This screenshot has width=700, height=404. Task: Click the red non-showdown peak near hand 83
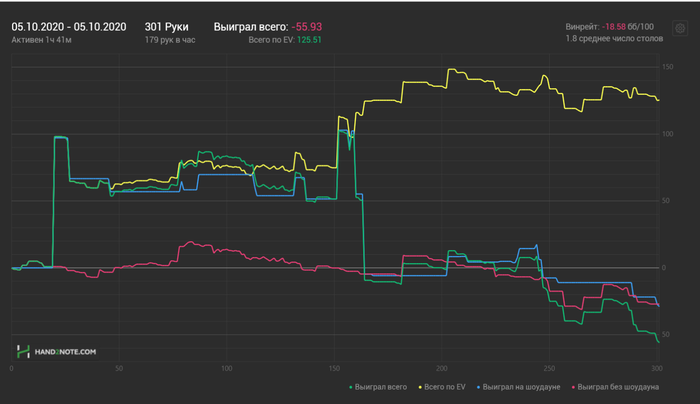(191, 242)
